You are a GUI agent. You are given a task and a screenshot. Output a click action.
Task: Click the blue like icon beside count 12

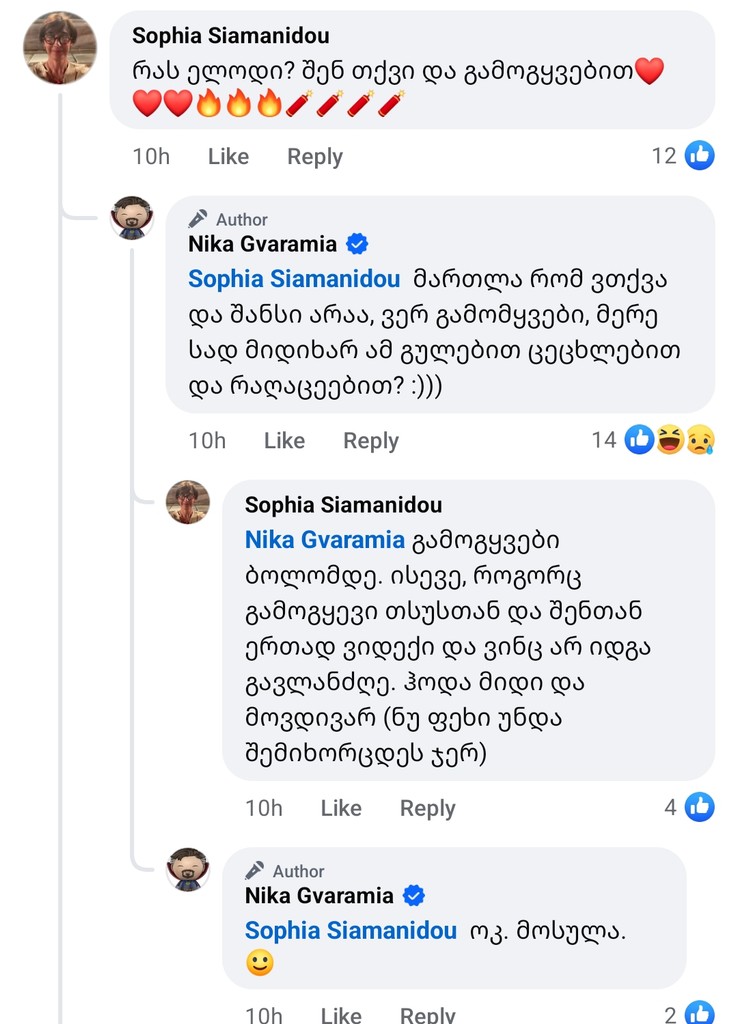coord(700,156)
